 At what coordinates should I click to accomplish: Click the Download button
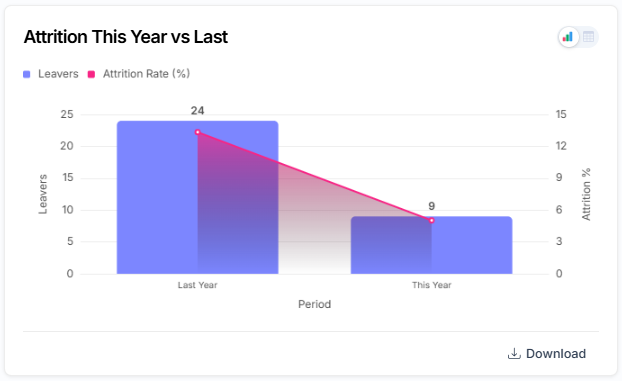(x=547, y=353)
